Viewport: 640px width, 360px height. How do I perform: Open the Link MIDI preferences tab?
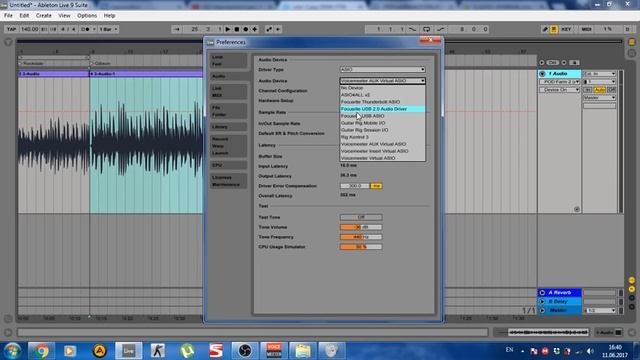[x=229, y=92]
